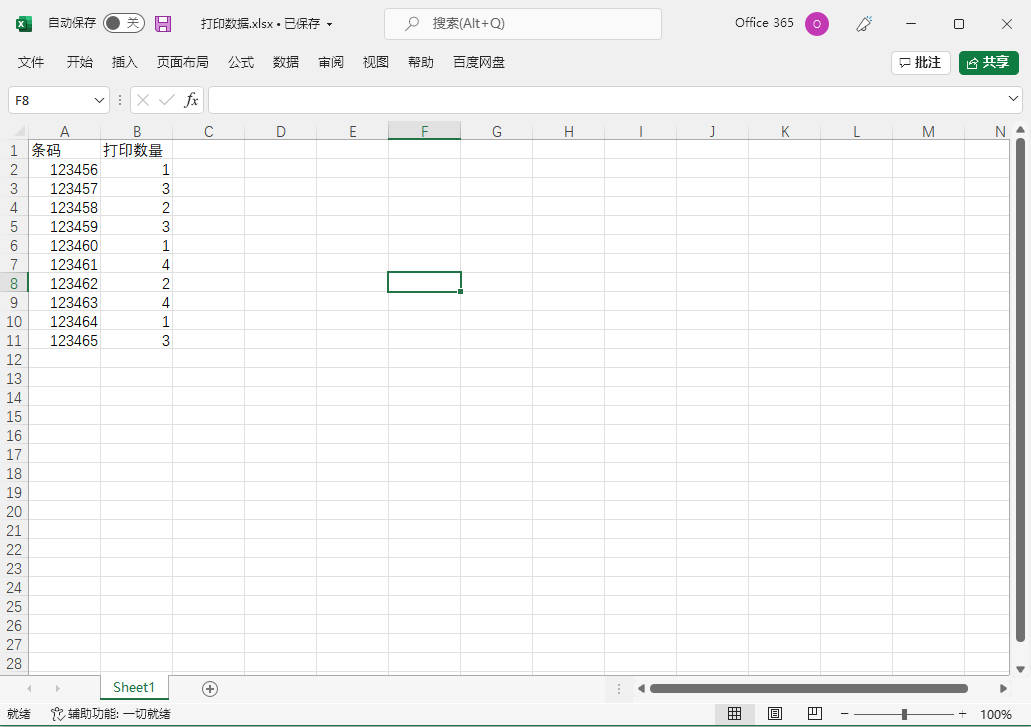This screenshot has width=1031, height=727.
Task: Select Normal view icon in status bar
Action: point(734,714)
